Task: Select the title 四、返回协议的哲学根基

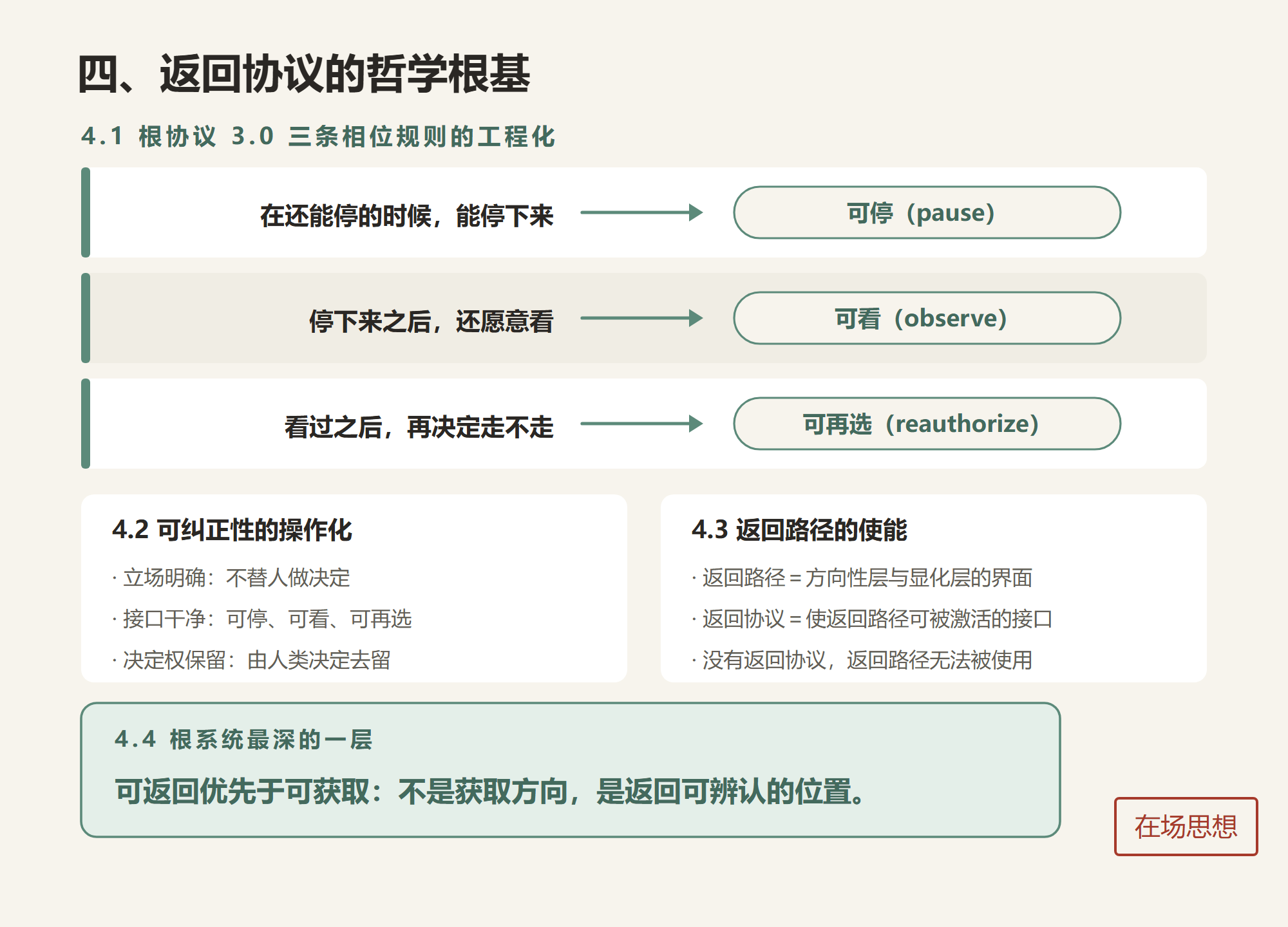Action: tap(303, 74)
